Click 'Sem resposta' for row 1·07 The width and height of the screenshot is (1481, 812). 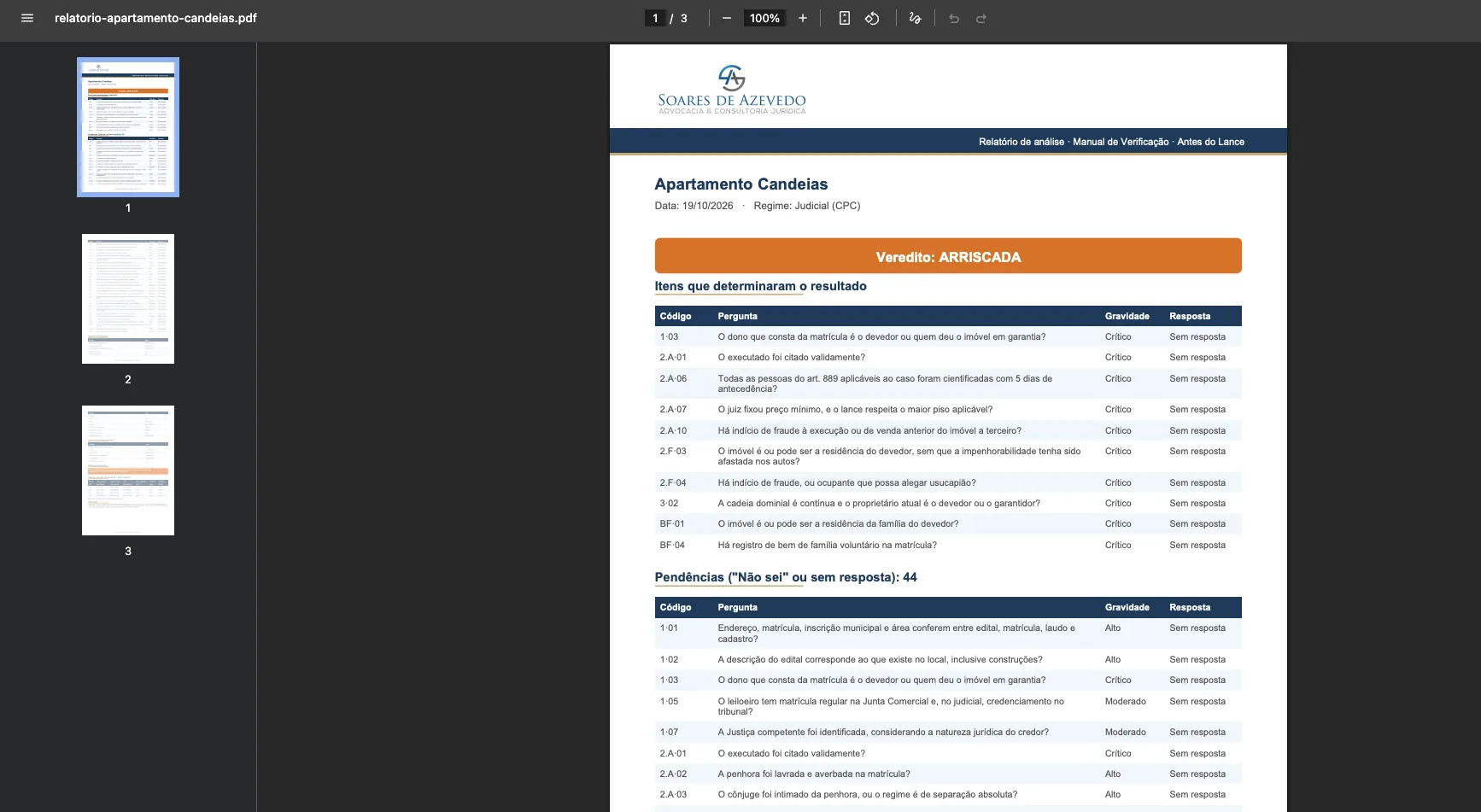pos(1197,732)
